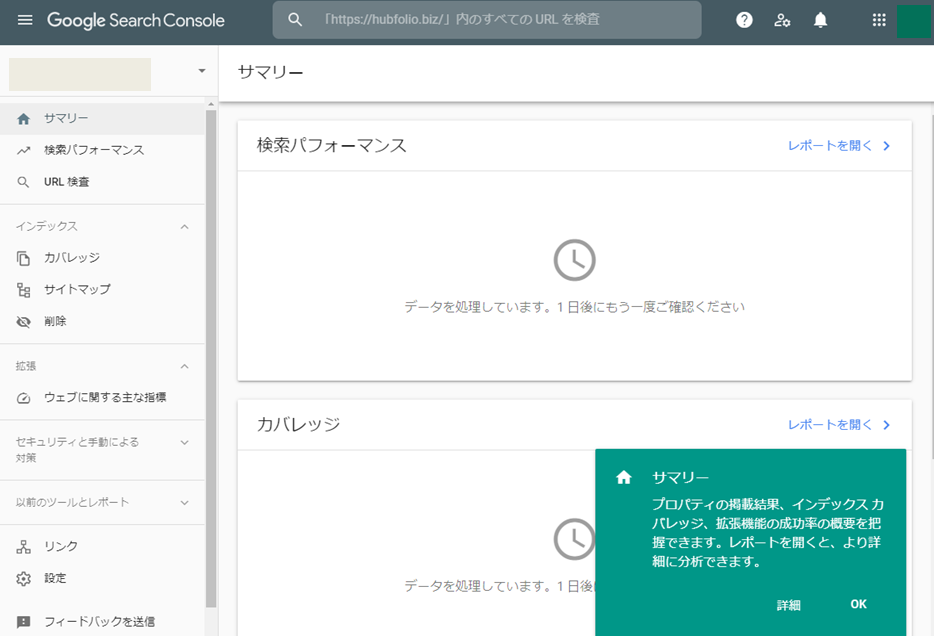Dismiss the tooltip with OK
The height and width of the screenshot is (636, 934).
click(858, 604)
